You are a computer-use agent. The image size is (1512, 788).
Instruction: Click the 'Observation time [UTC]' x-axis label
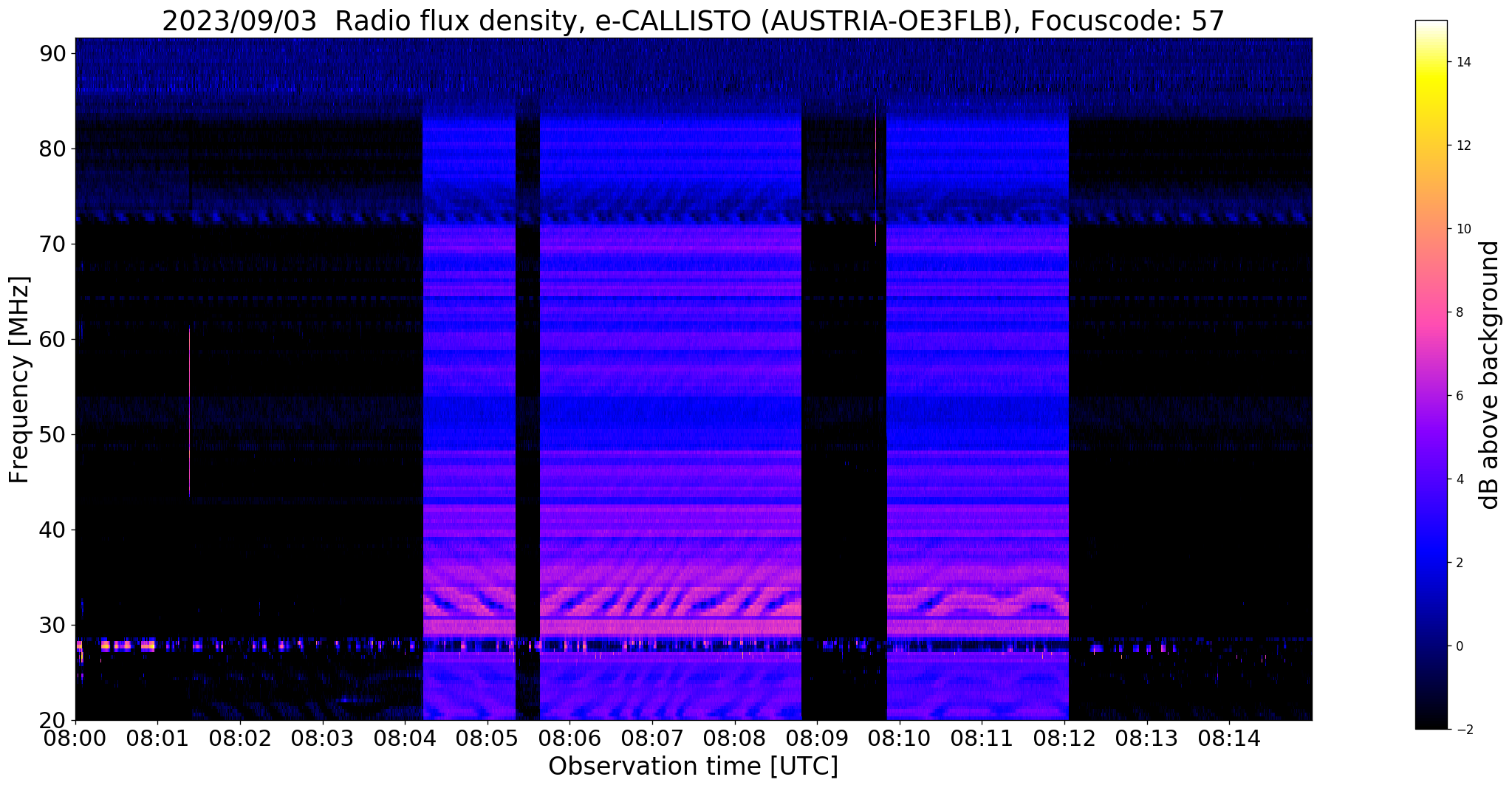[x=693, y=767]
